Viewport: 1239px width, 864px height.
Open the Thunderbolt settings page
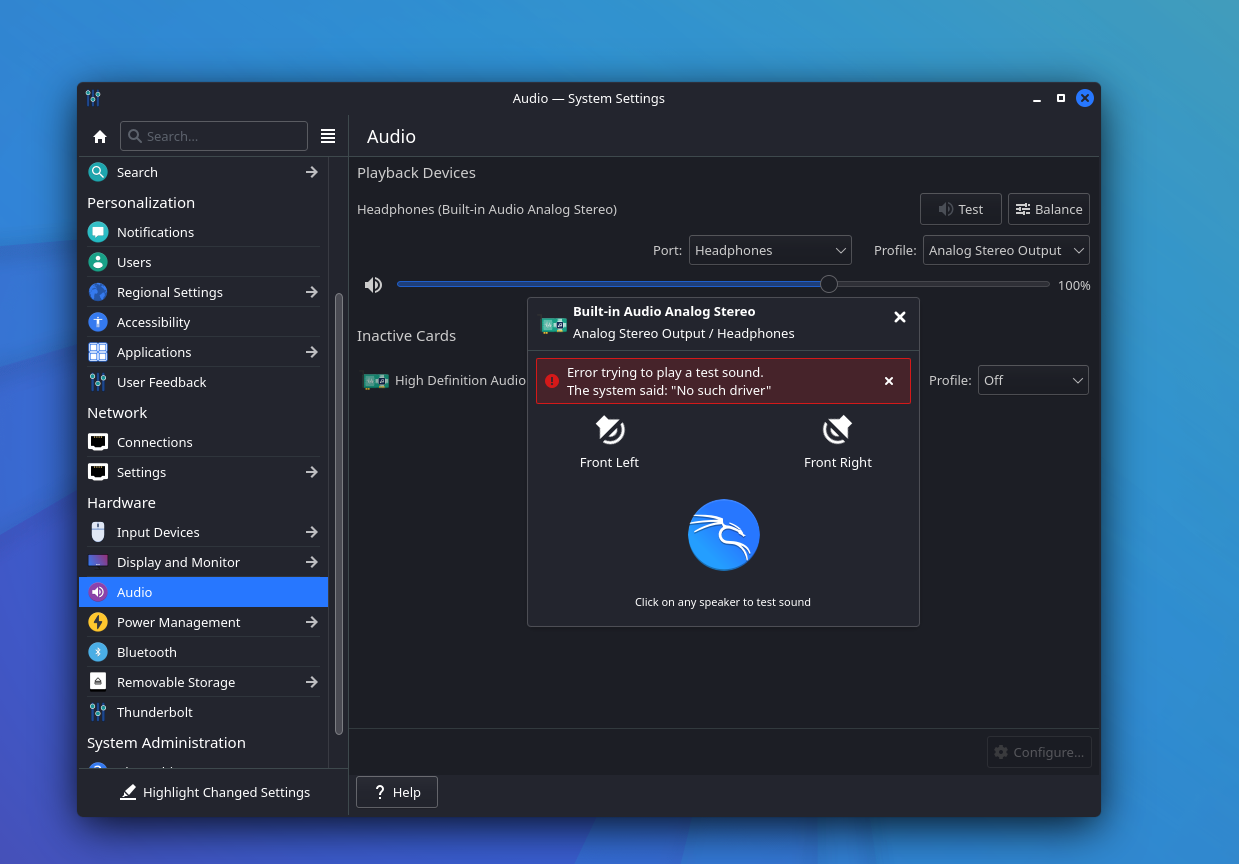[154, 712]
